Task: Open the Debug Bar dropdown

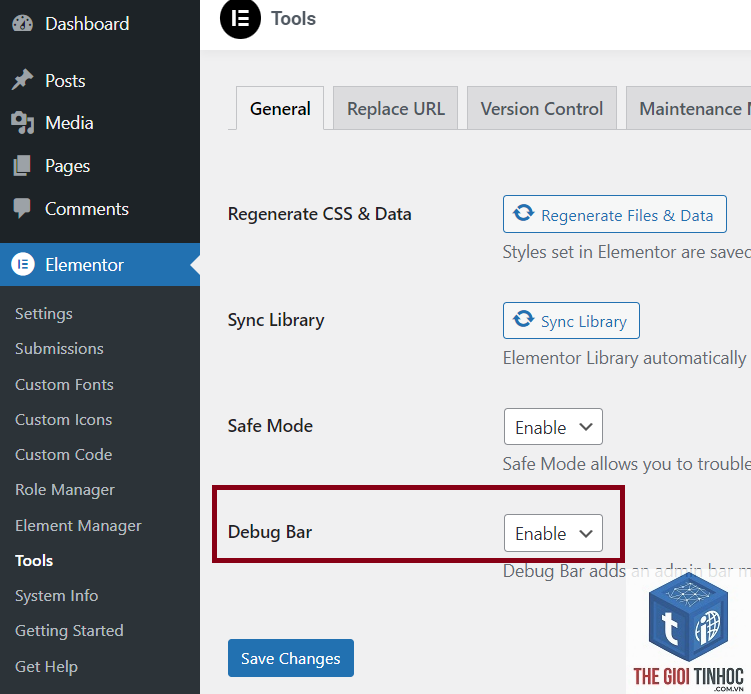Action: 553,533
